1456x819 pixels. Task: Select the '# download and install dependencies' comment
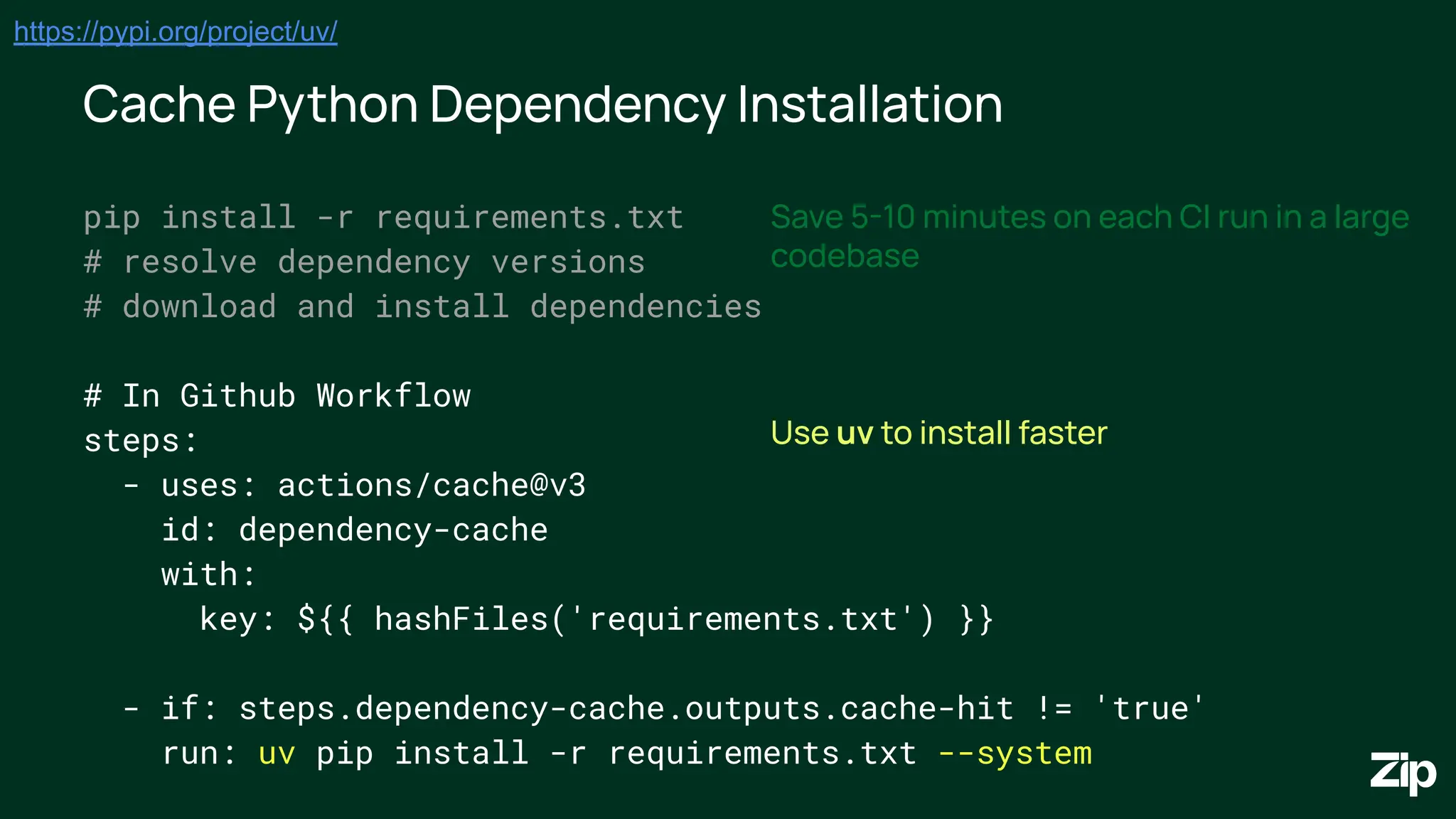[422, 307]
